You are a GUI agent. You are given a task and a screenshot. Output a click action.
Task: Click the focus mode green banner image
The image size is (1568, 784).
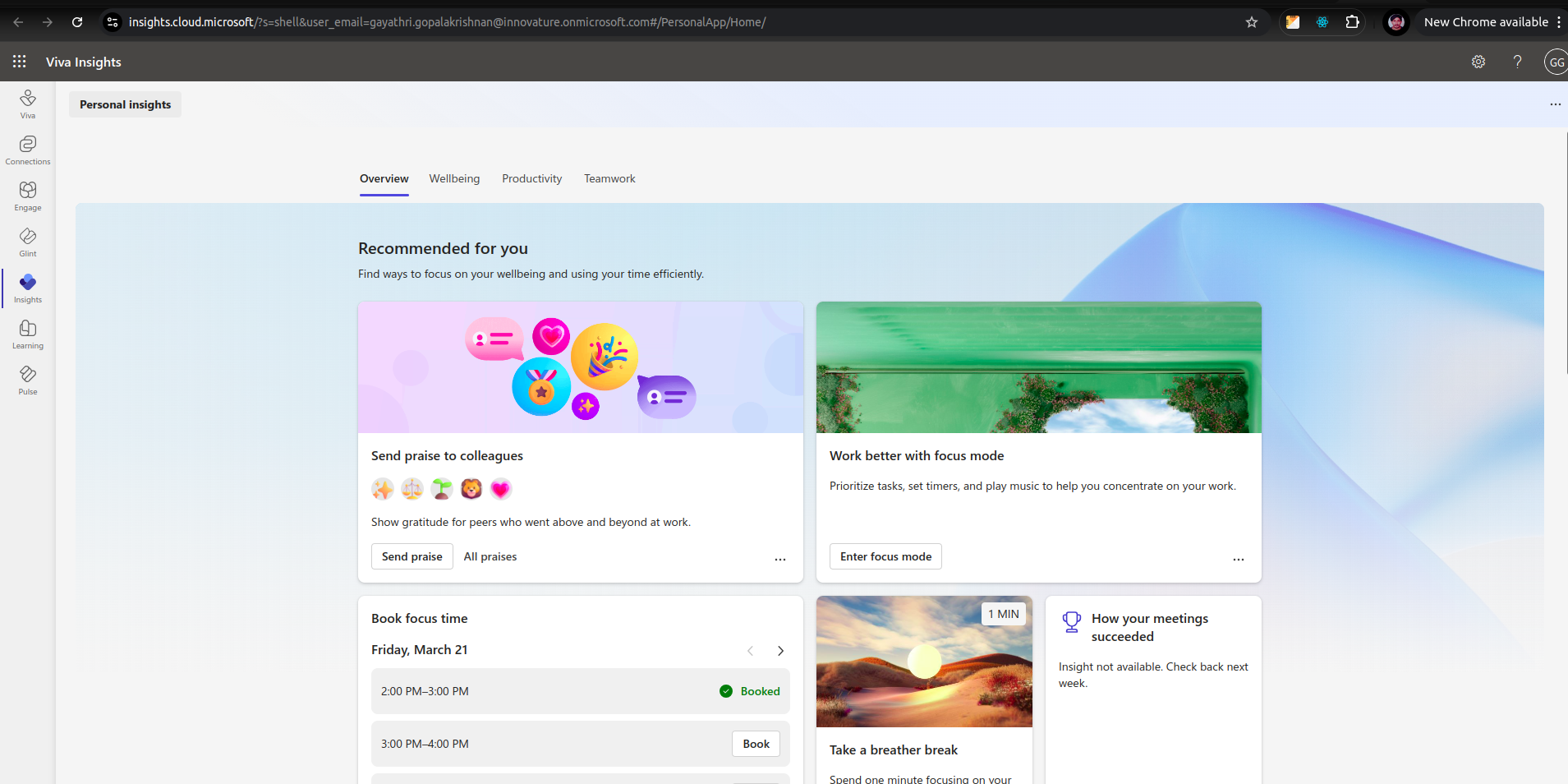coord(1039,367)
